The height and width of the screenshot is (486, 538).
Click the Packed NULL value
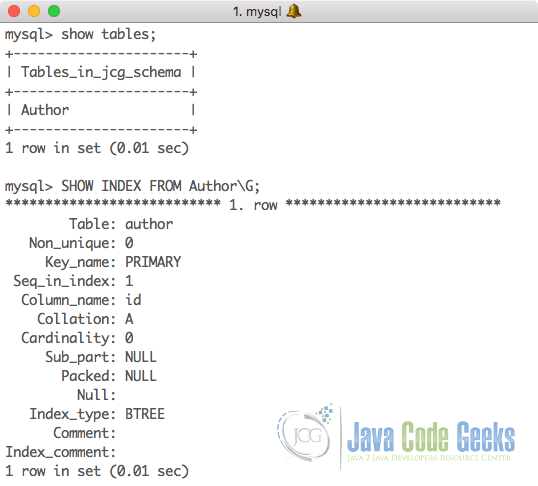click(141, 376)
